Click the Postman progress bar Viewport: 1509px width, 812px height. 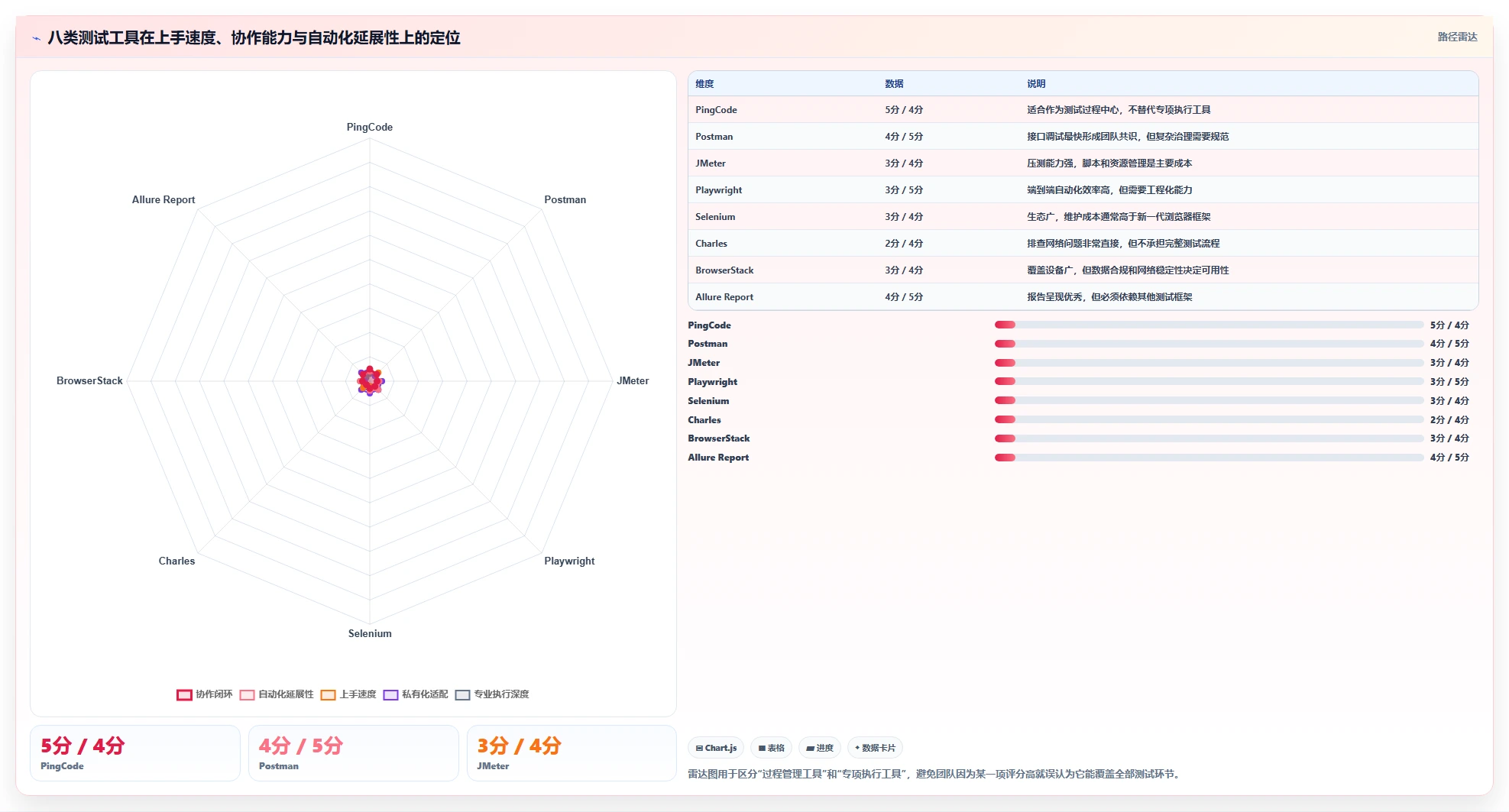(1209, 344)
